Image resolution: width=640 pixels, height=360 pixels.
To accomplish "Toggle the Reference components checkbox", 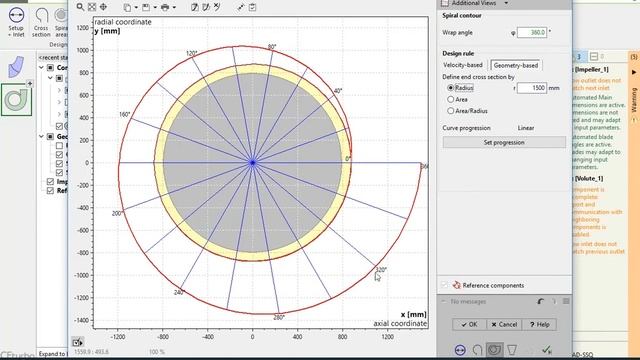I will (444, 285).
